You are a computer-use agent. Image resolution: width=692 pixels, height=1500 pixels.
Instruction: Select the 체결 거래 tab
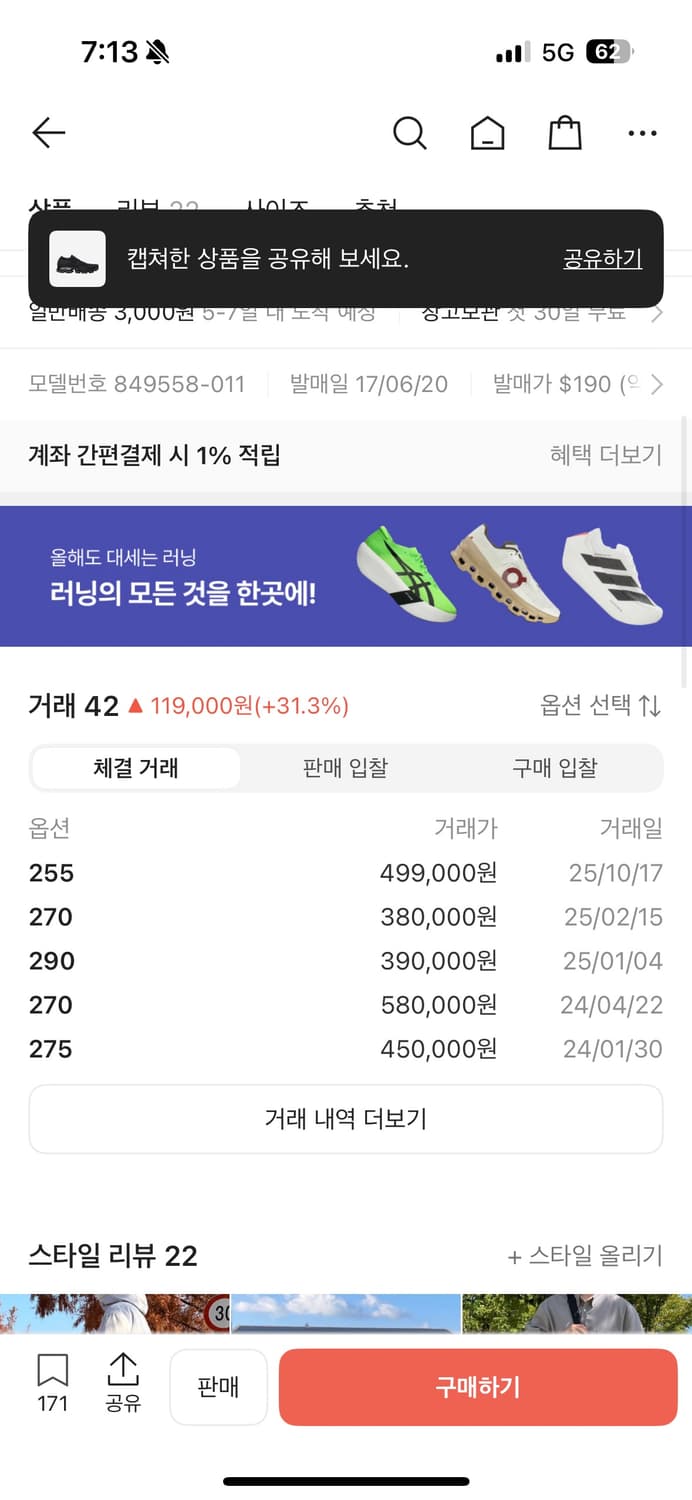(x=136, y=768)
